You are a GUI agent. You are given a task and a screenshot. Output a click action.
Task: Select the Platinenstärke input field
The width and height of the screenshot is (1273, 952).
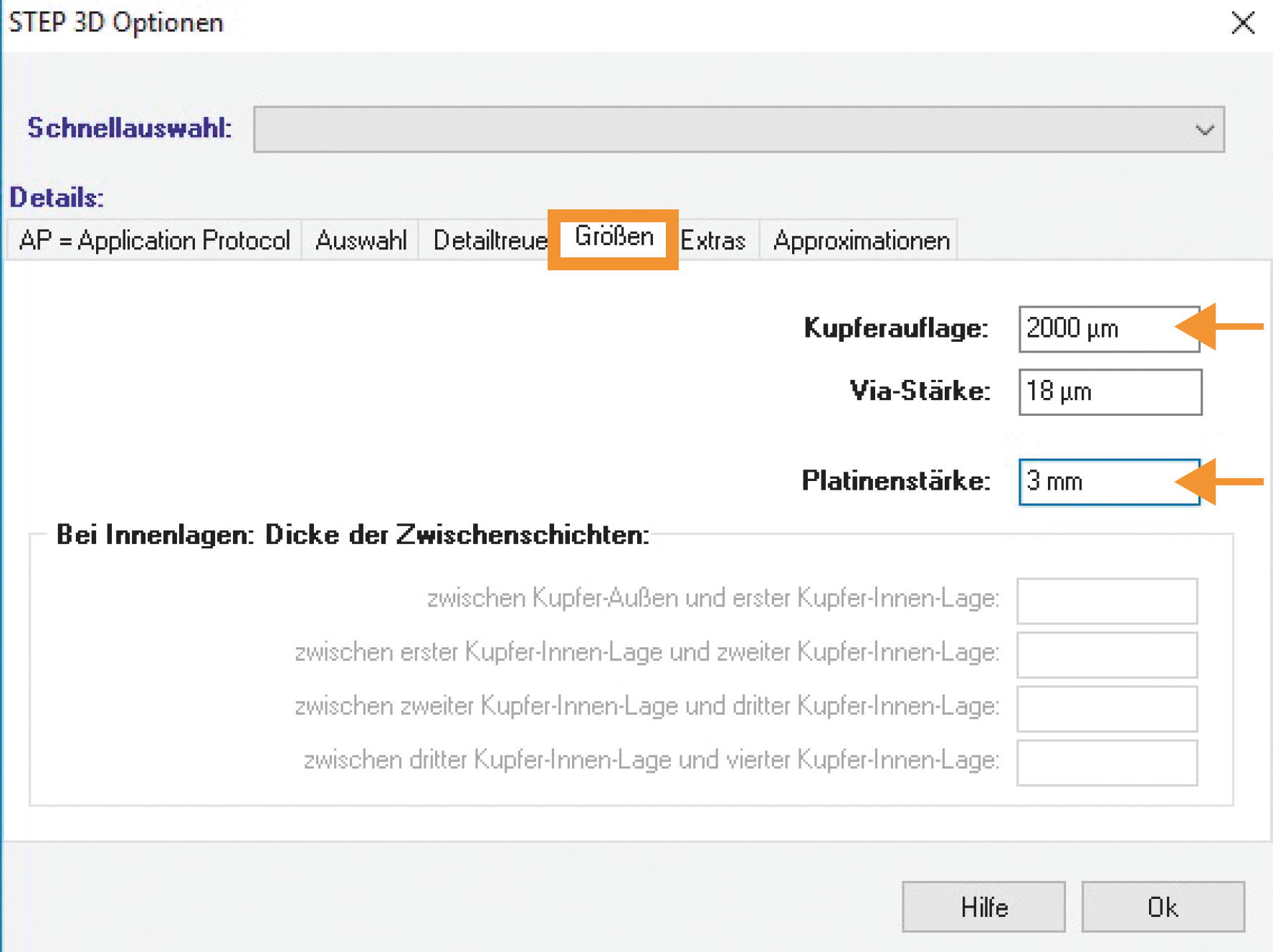[x=1110, y=482]
